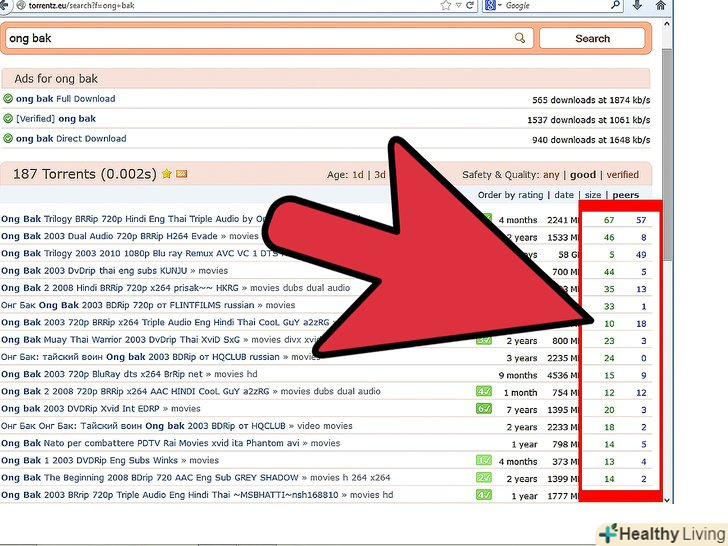
Task: Open Ong Bak The Beginning GREY SHADOW torrent
Action: 149,477
